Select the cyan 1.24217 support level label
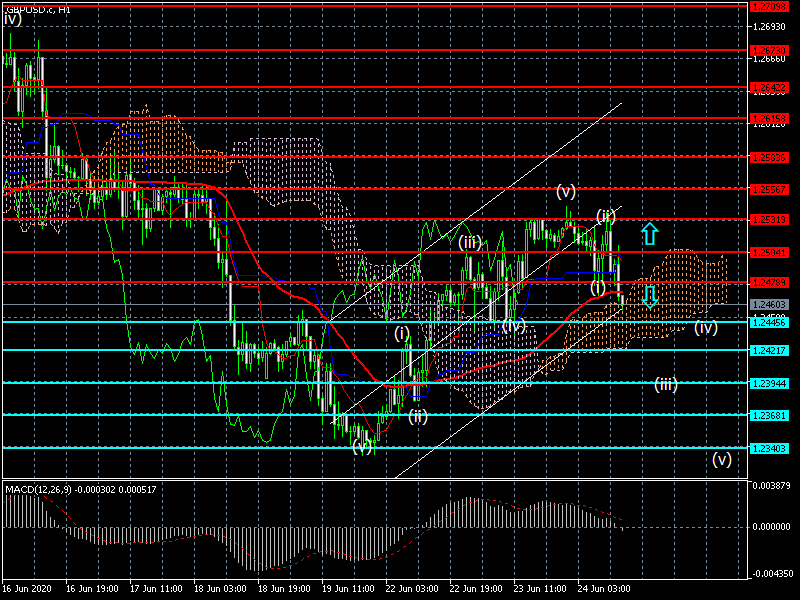The width and height of the screenshot is (800, 600). tap(769, 351)
